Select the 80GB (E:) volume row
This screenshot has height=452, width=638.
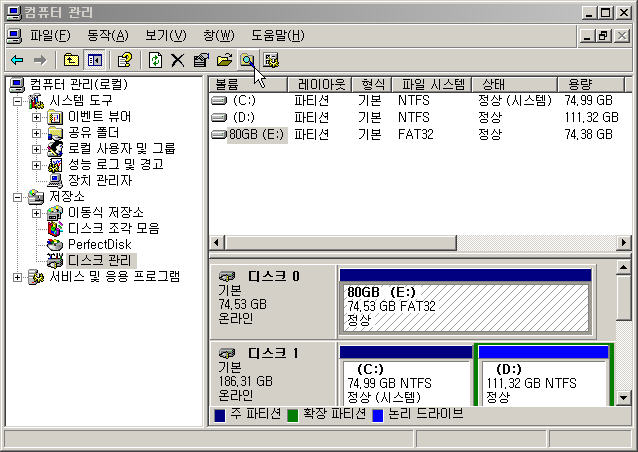coord(256,134)
